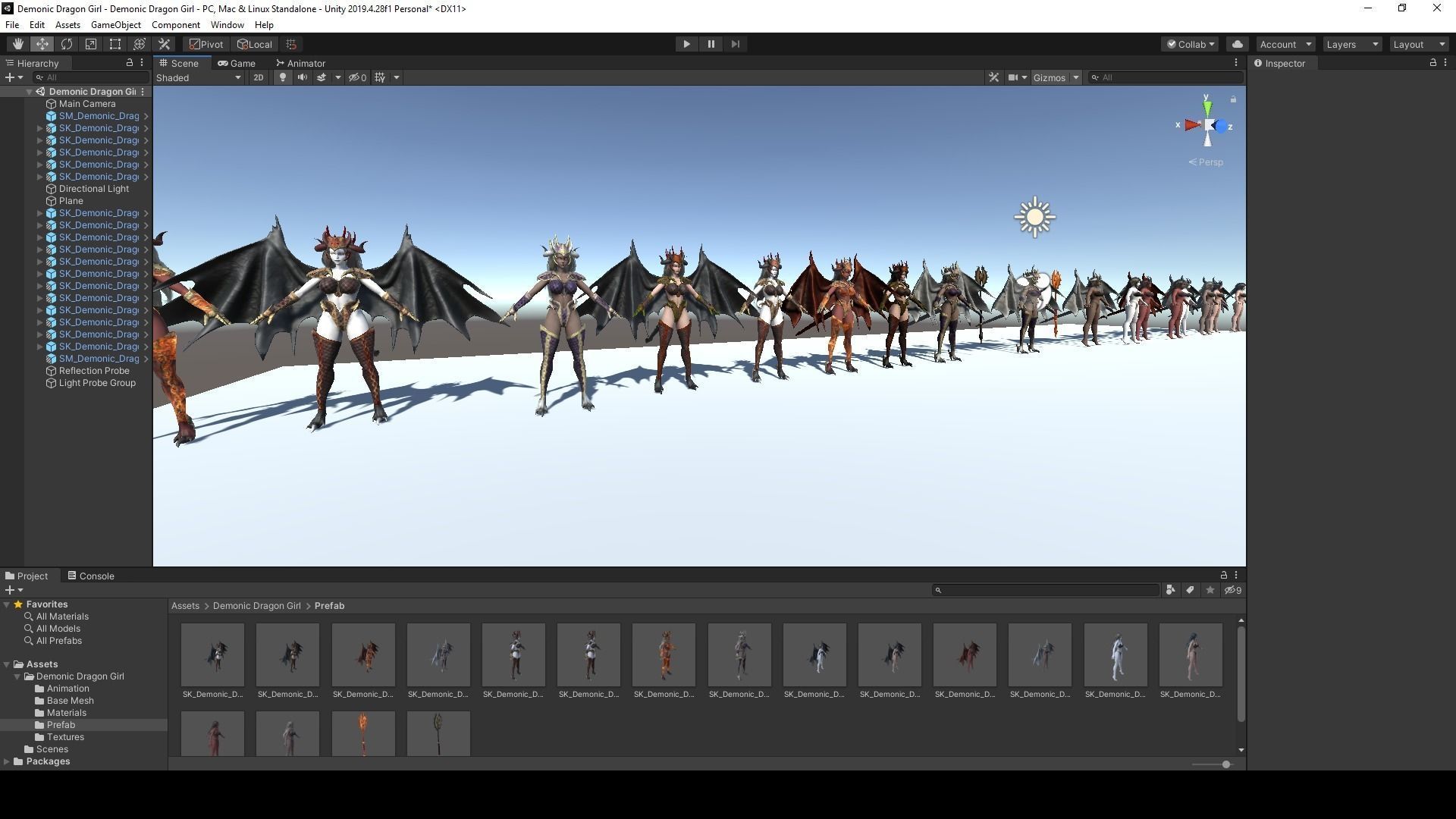Select the Rect Transform tool
Viewport: 1456px width, 819px height.
point(115,44)
